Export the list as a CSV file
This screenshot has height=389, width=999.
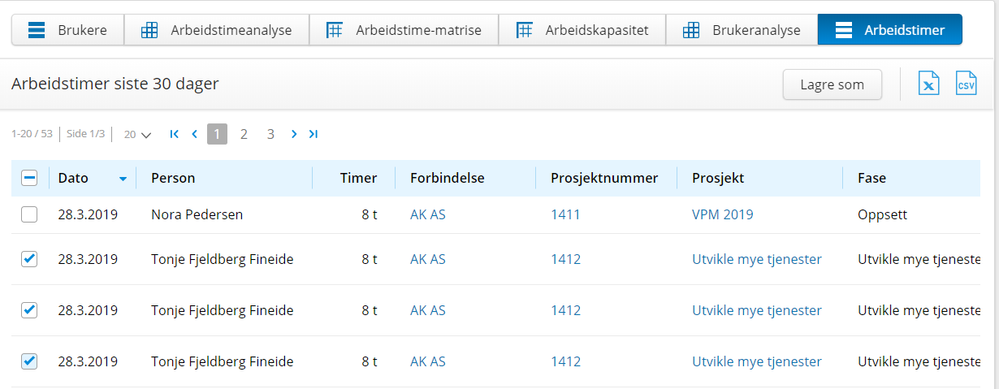[x=967, y=84]
